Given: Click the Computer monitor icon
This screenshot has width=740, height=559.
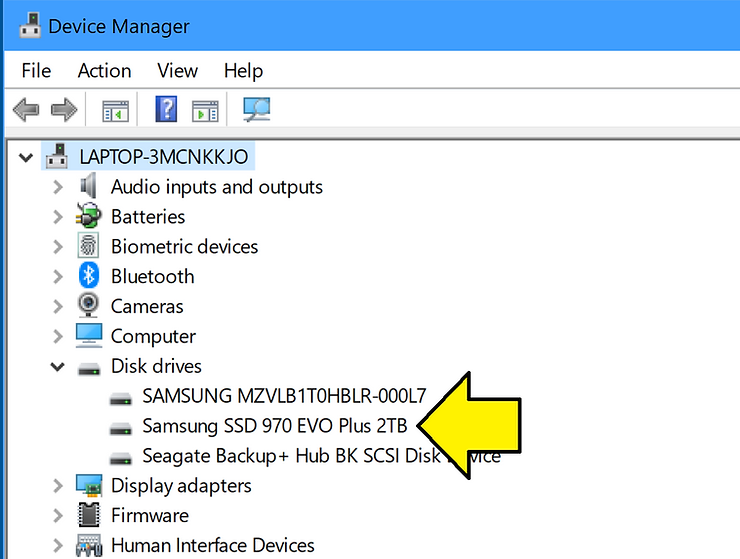Looking at the screenshot, I should 89,335.
